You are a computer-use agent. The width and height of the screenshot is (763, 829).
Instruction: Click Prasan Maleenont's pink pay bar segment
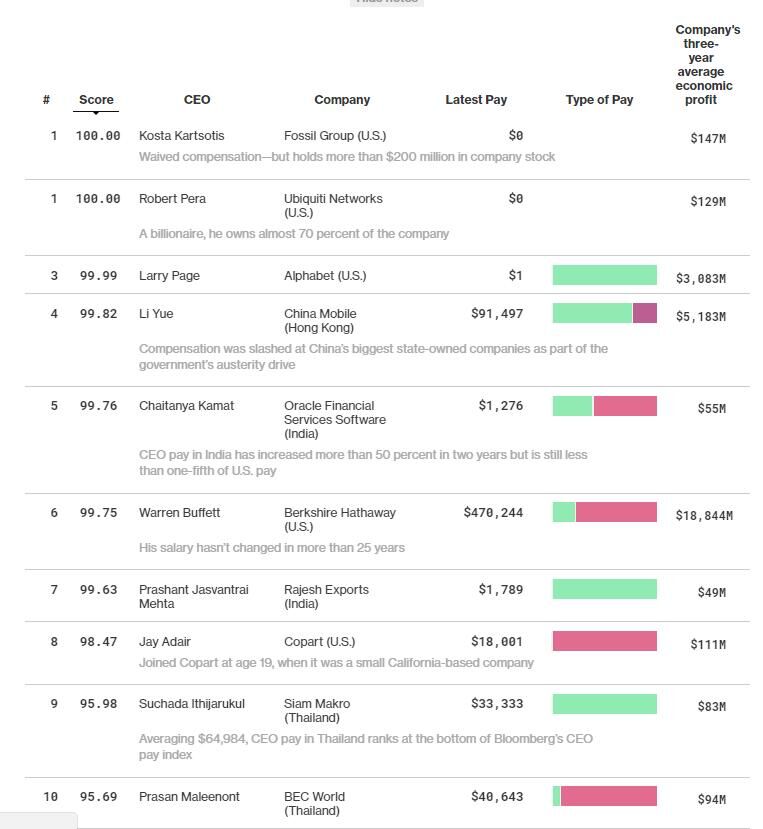click(x=608, y=796)
